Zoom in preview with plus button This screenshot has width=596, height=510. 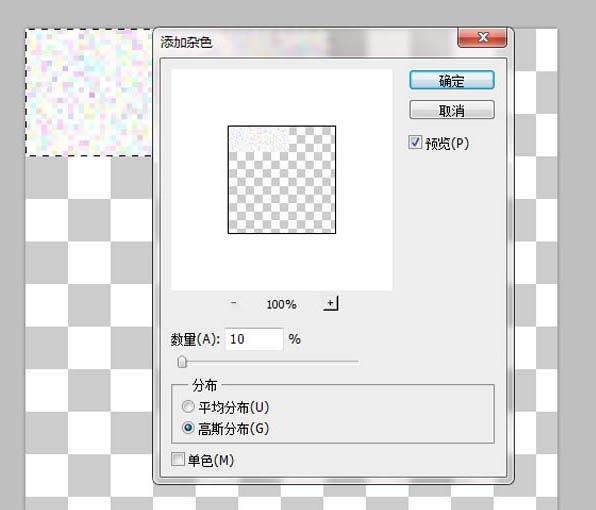click(x=330, y=303)
